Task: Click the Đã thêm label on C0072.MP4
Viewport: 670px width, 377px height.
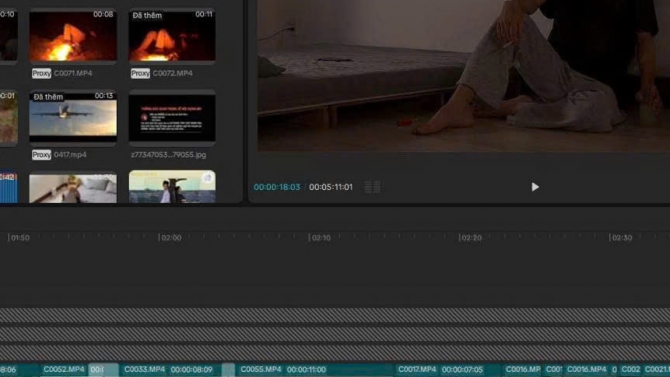Action: click(147, 15)
